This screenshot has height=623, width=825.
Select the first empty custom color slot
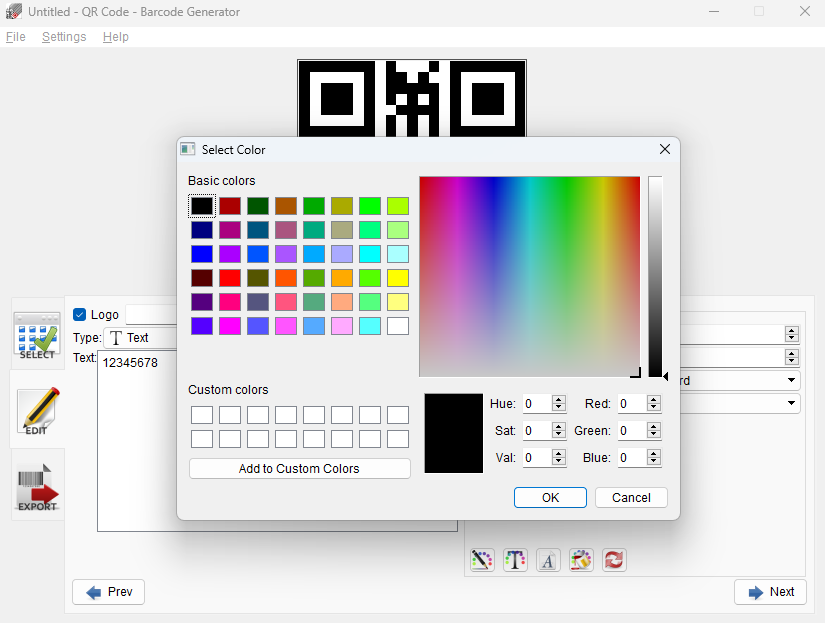click(202, 415)
